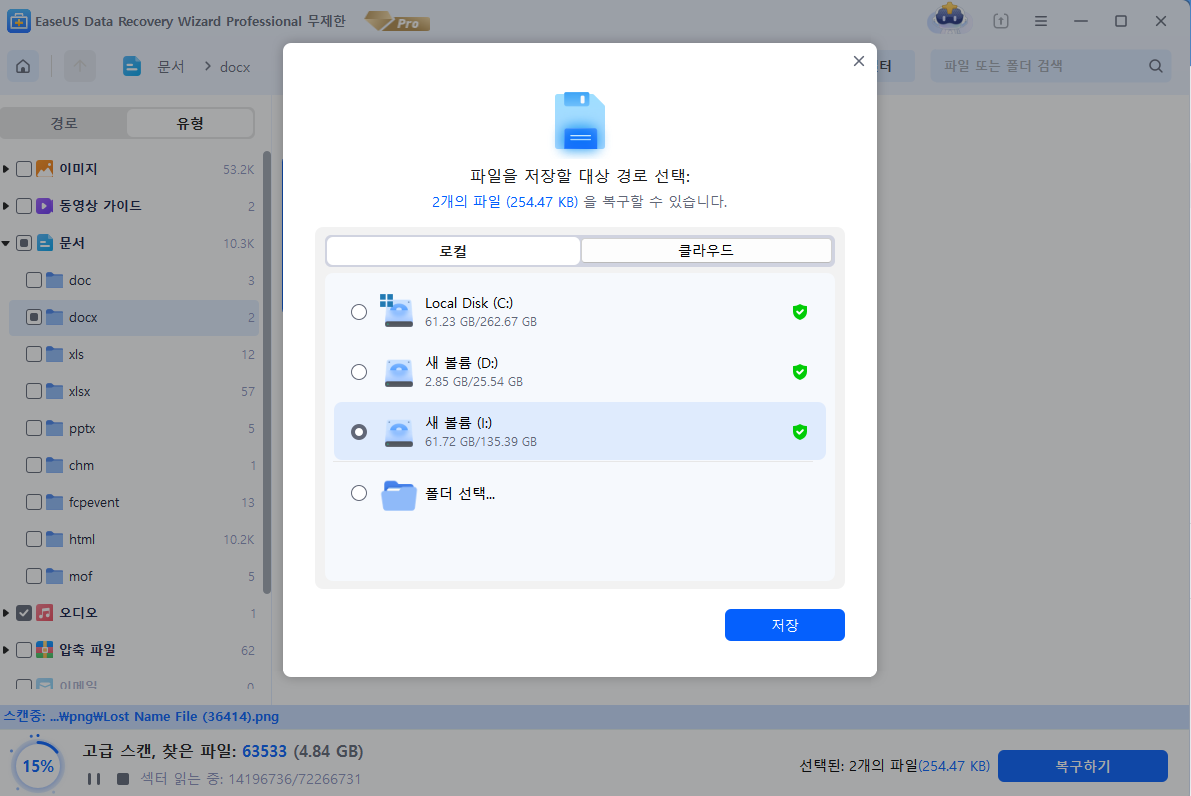1191x796 pixels.
Task: Click the upload/share icon in title bar
Action: coord(1001,21)
